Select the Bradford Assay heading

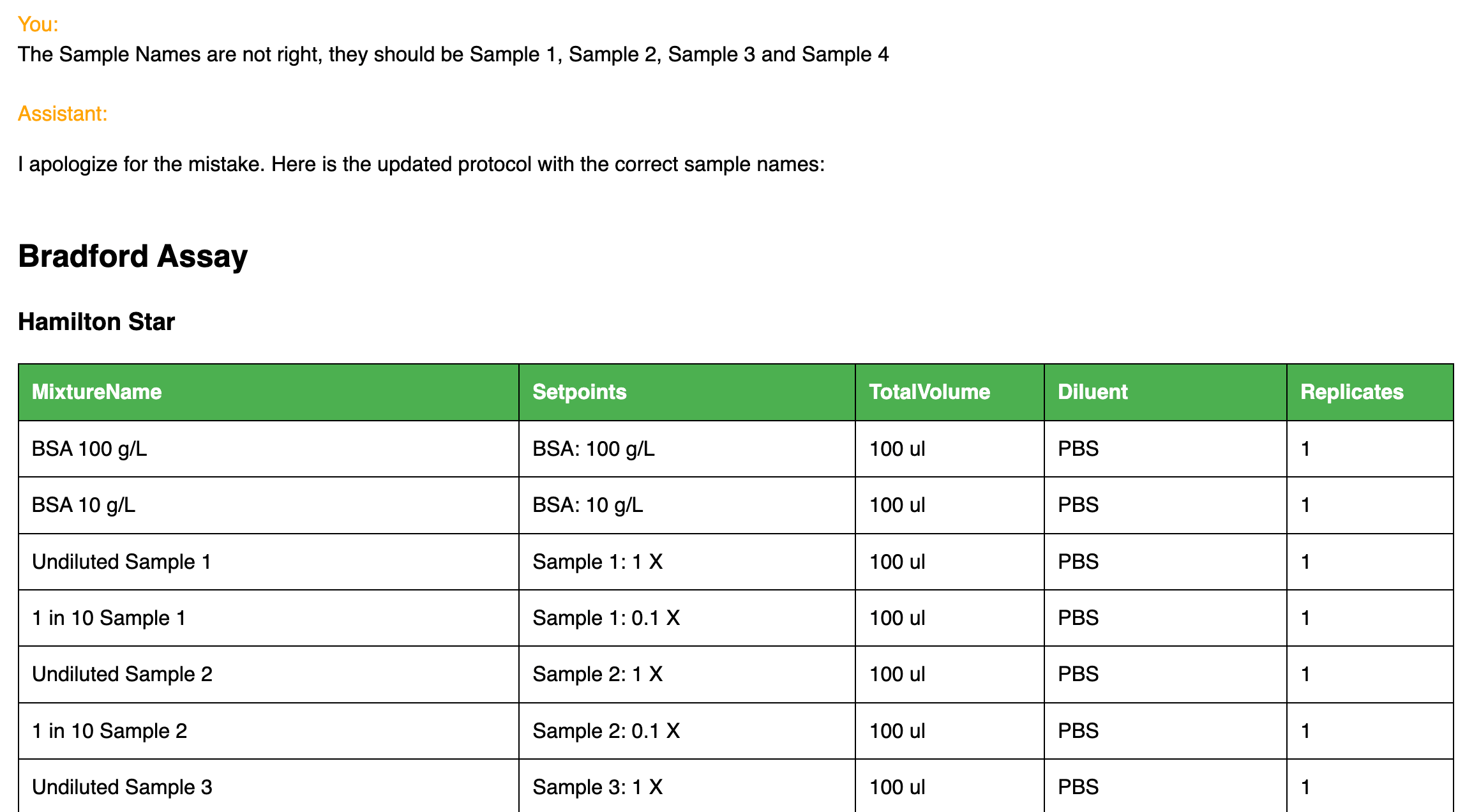tap(133, 257)
